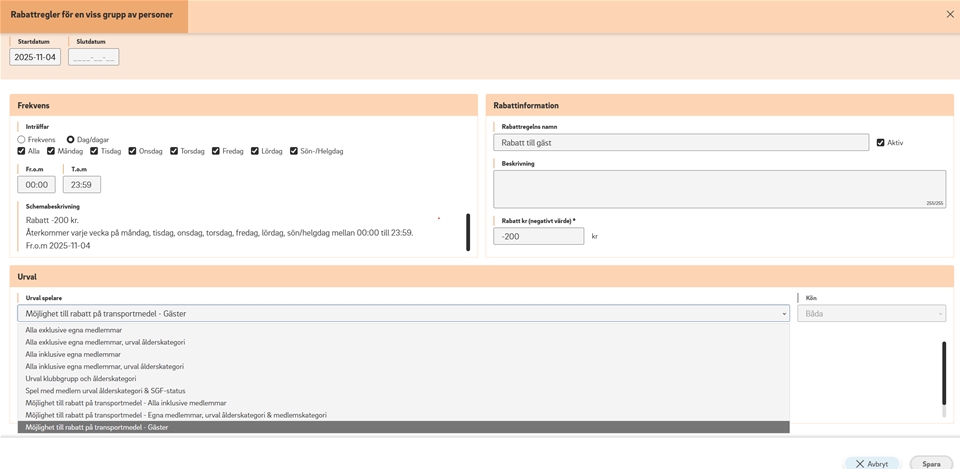Choose 'Alla inklusive egna medlemmar' option
960x469 pixels.
point(73,354)
